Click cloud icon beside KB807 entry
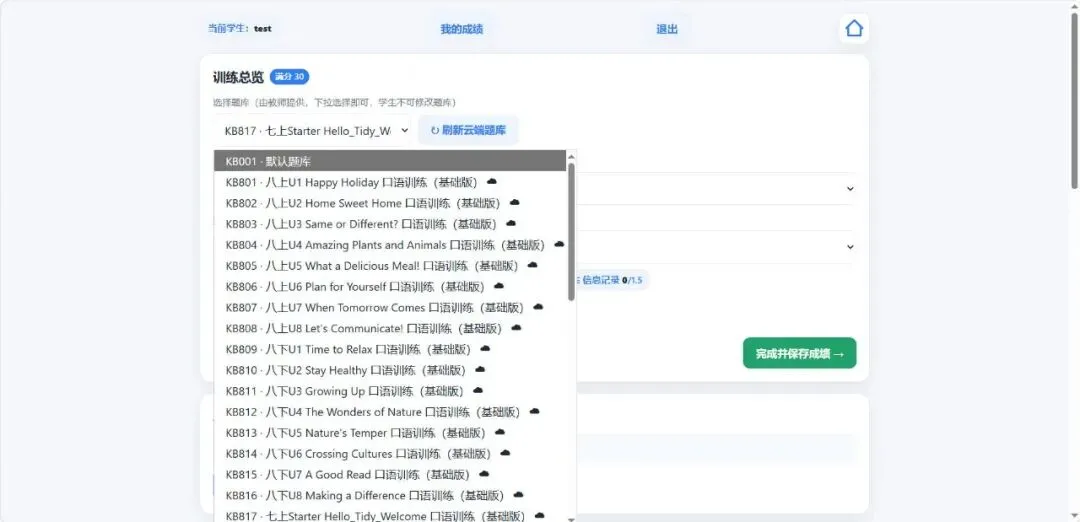Viewport: 1080px width, 522px height. point(539,307)
